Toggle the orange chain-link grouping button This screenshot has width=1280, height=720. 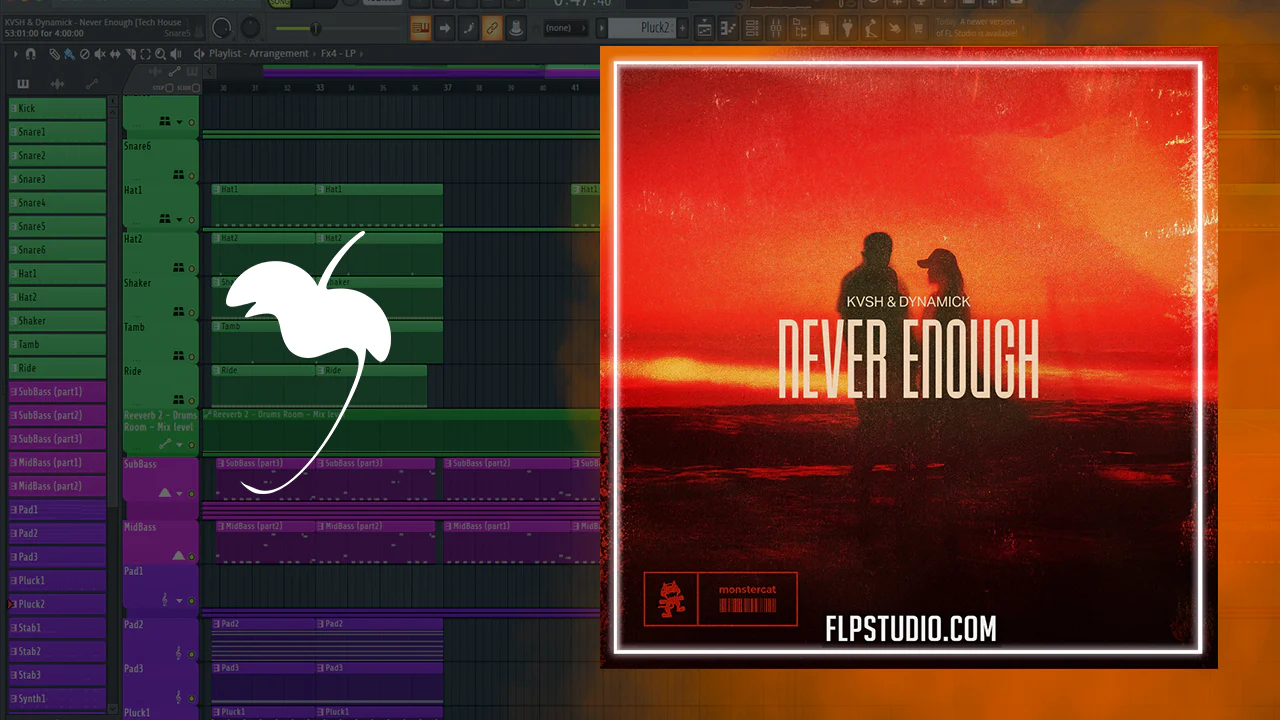pyautogui.click(x=493, y=28)
